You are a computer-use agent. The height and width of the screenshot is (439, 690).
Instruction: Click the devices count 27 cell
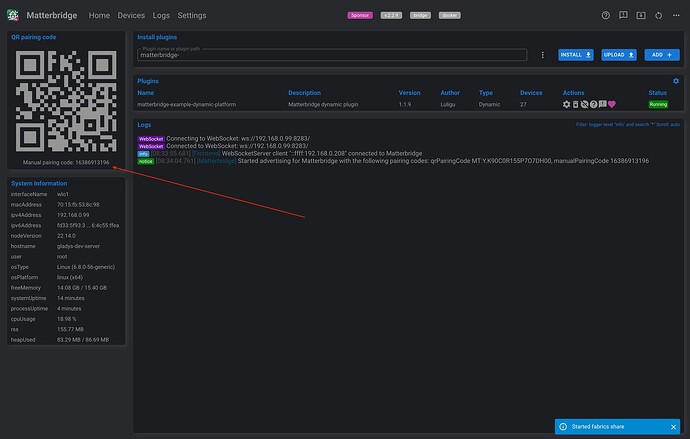coord(523,104)
